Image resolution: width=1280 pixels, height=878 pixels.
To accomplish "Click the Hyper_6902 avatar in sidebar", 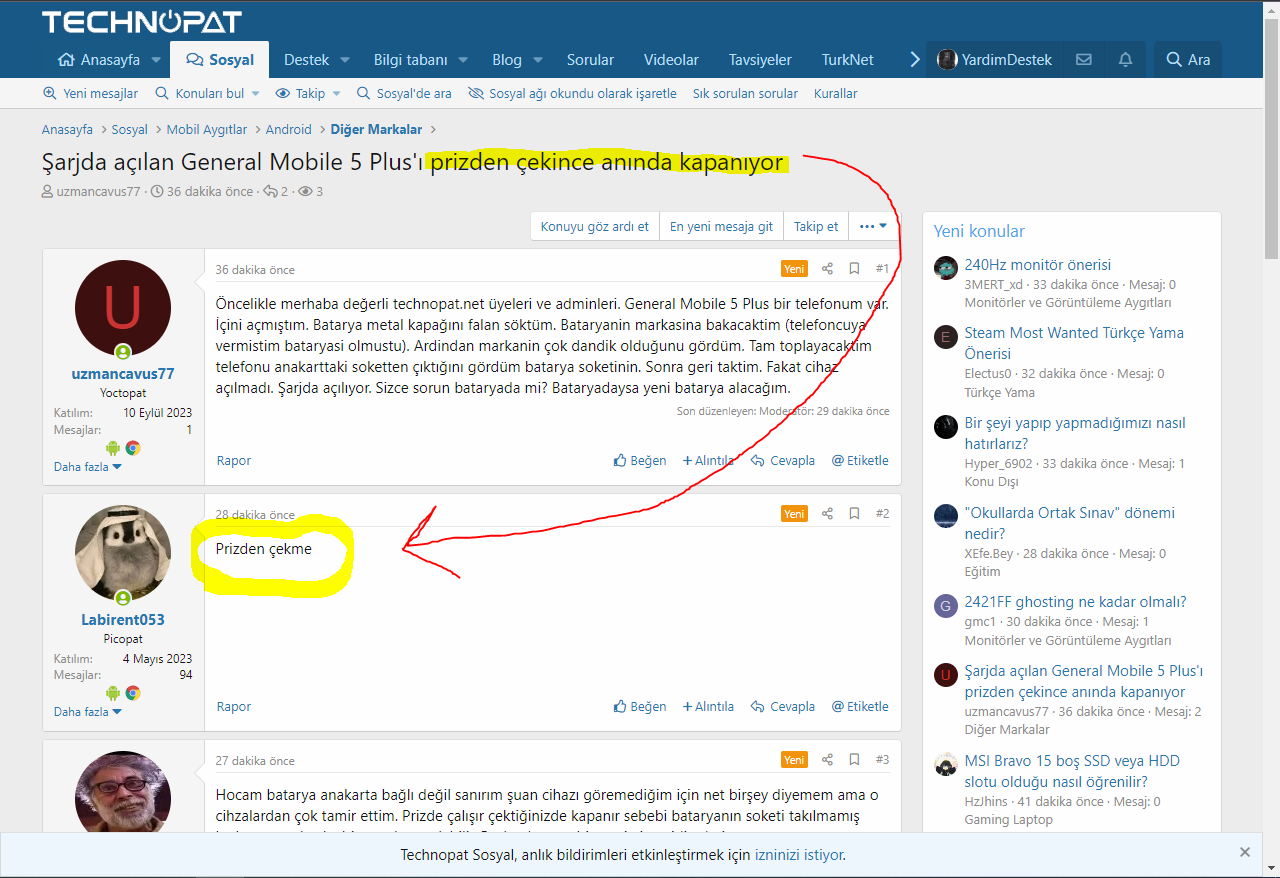I will tap(946, 427).
